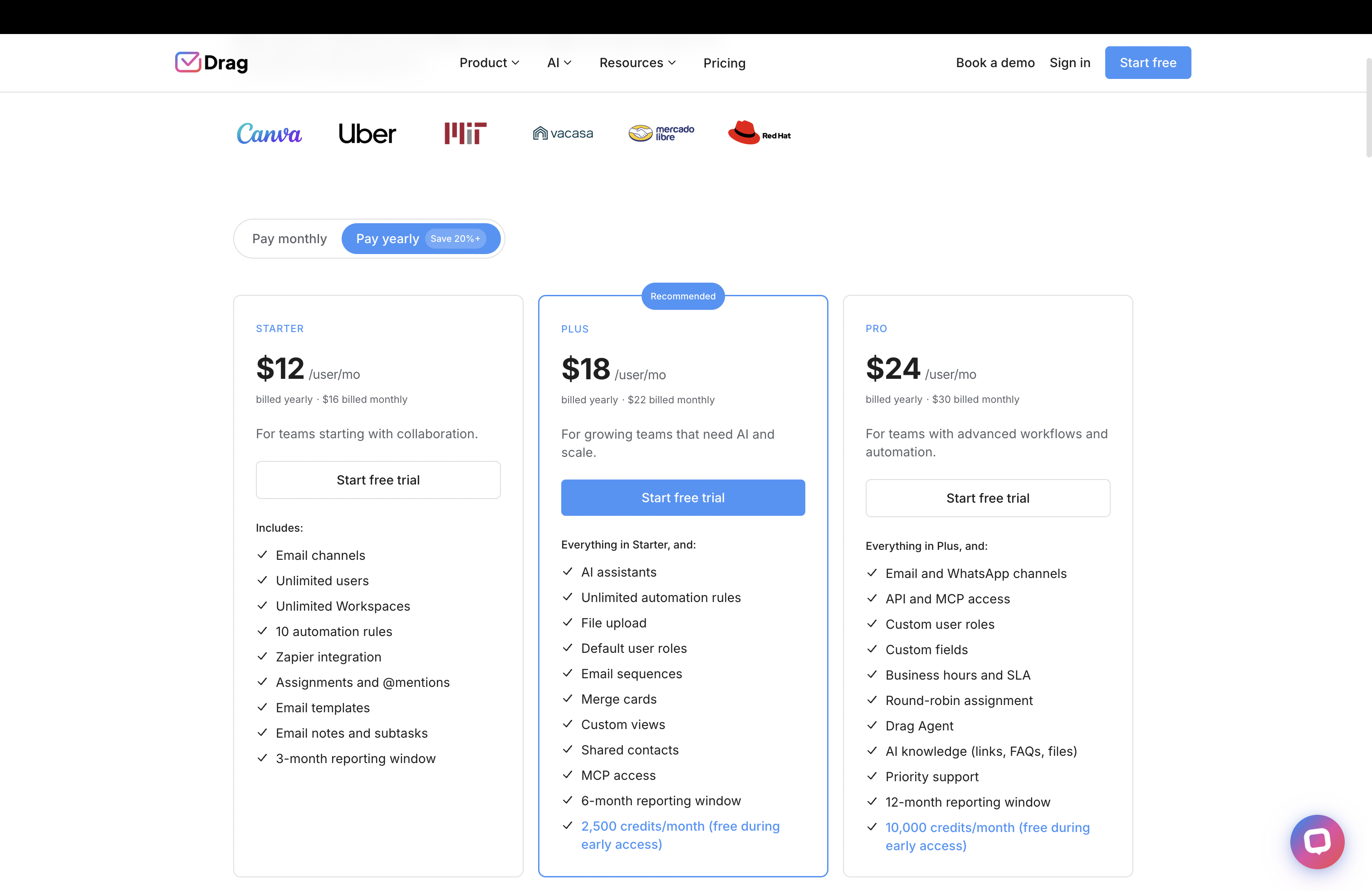
Task: Click '10 automation rules' feature text
Action: pos(334,632)
